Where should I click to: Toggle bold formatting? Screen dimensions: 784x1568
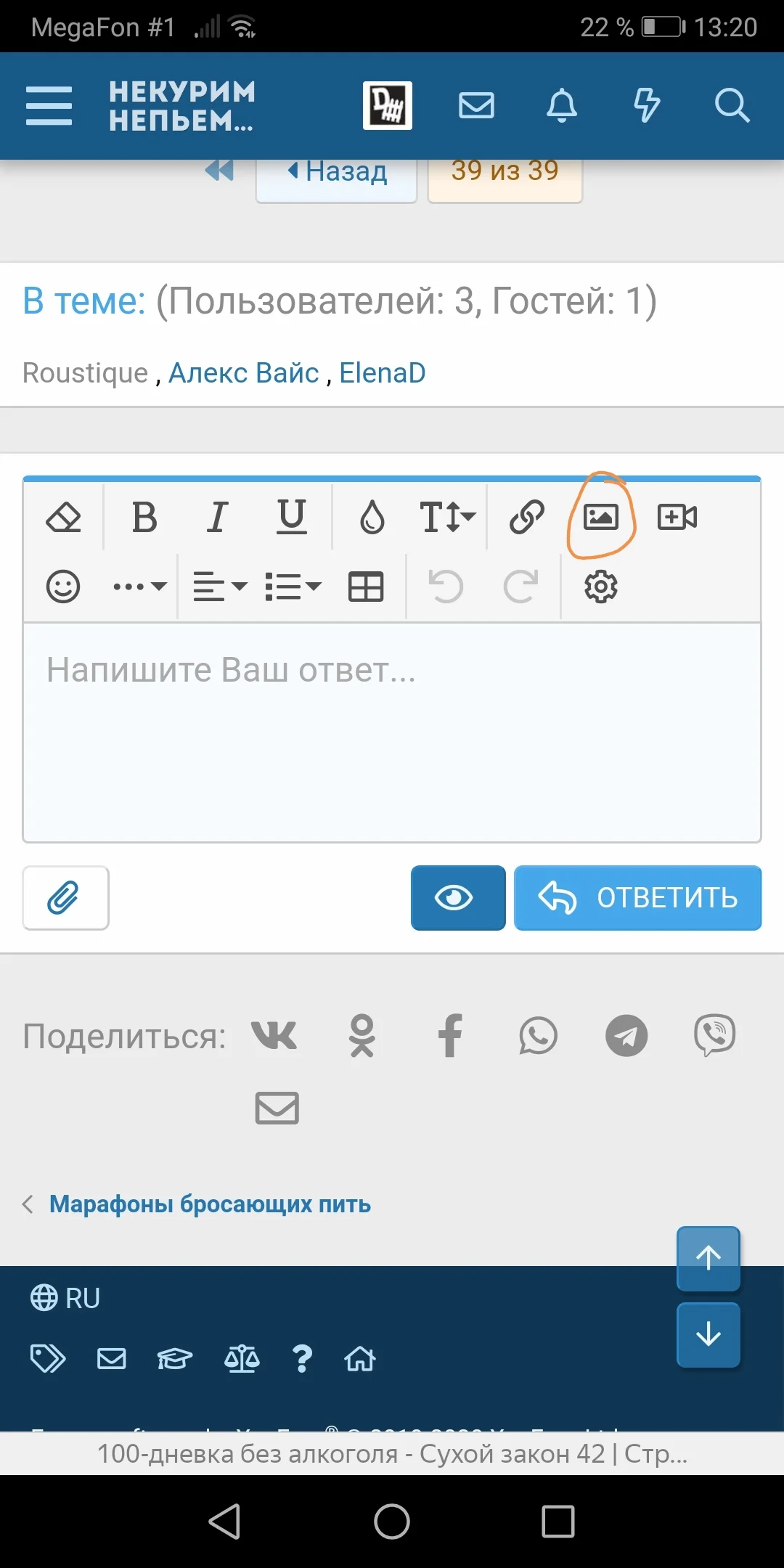pyautogui.click(x=144, y=518)
